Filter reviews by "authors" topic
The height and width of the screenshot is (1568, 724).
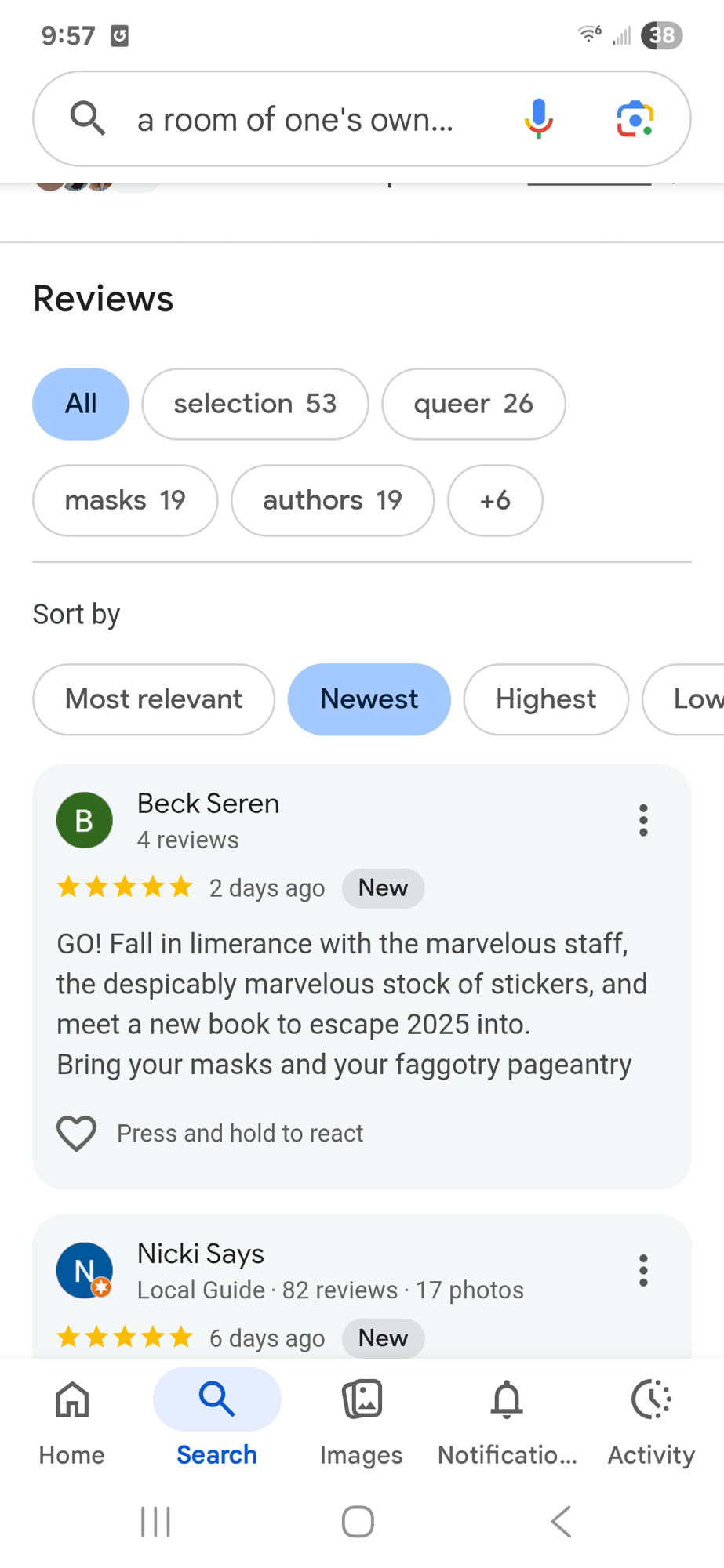(x=333, y=500)
